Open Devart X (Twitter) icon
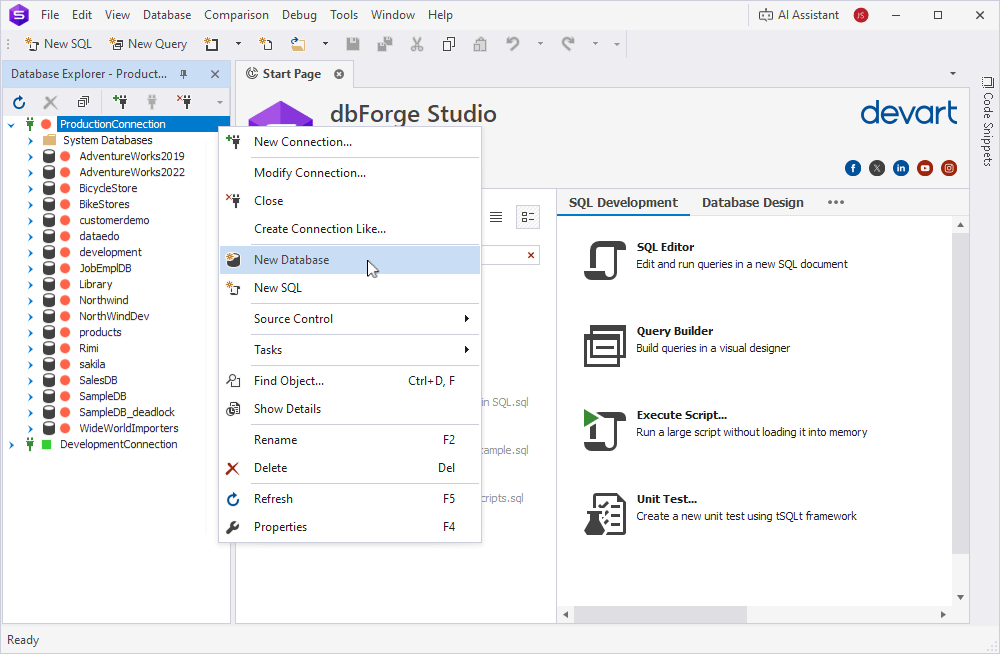 pyautogui.click(x=877, y=168)
